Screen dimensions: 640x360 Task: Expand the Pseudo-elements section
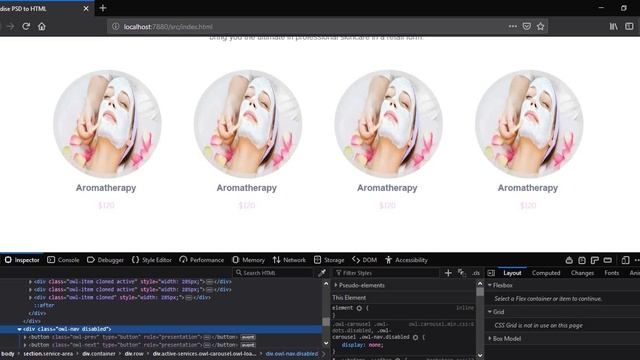[x=336, y=285]
